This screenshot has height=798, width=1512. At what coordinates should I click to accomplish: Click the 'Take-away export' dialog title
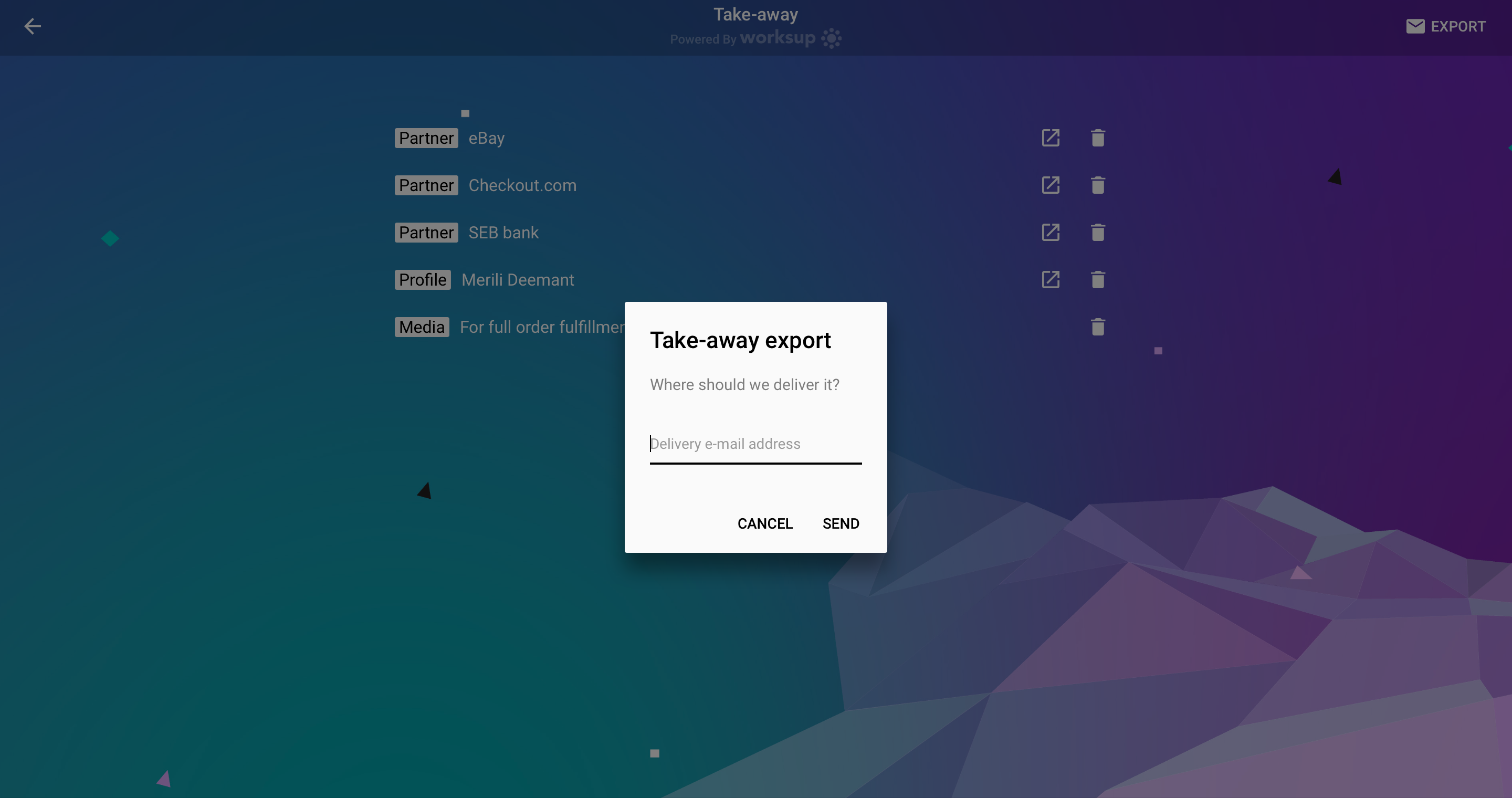coord(740,340)
